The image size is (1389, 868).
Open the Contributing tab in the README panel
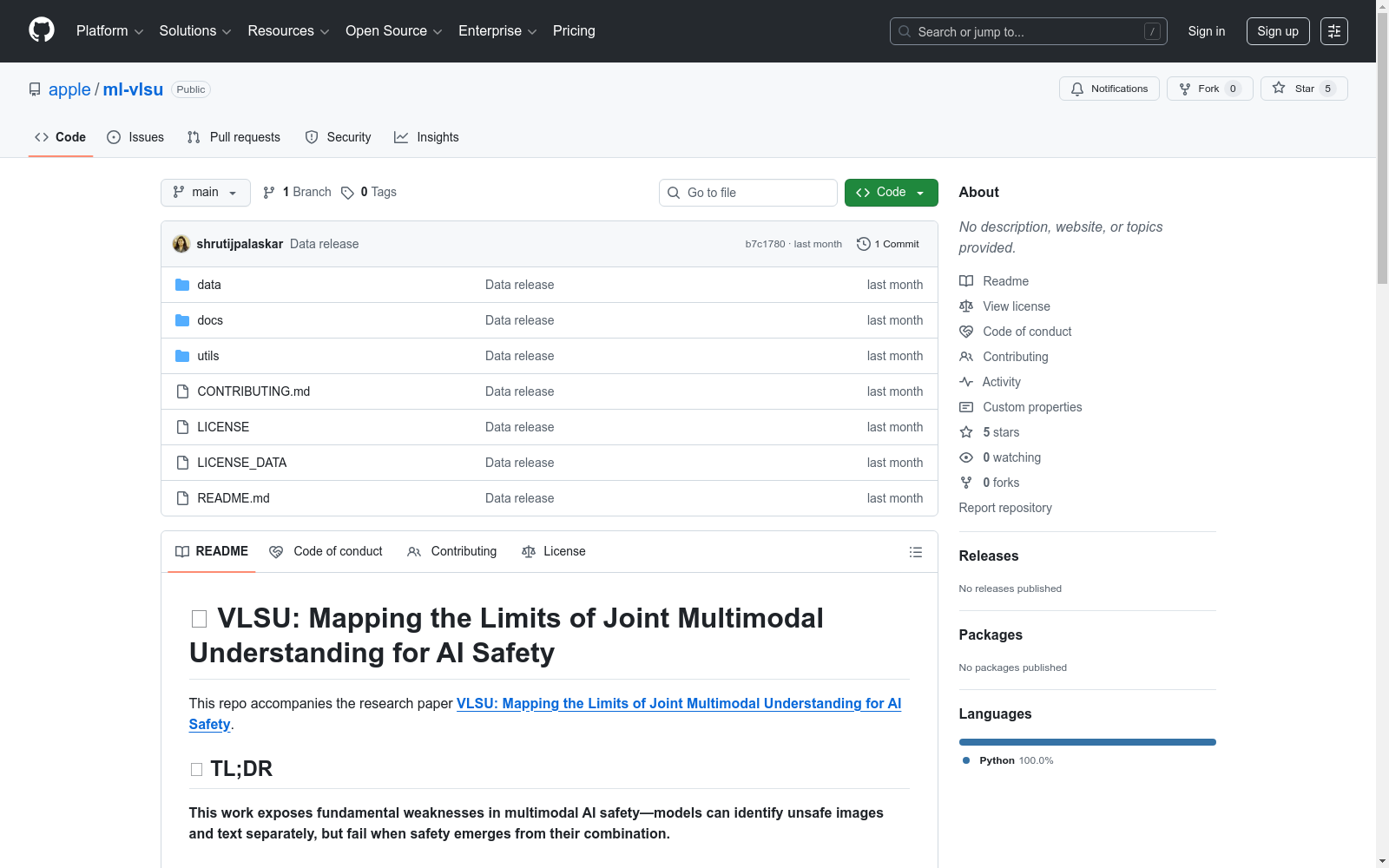coord(452,551)
